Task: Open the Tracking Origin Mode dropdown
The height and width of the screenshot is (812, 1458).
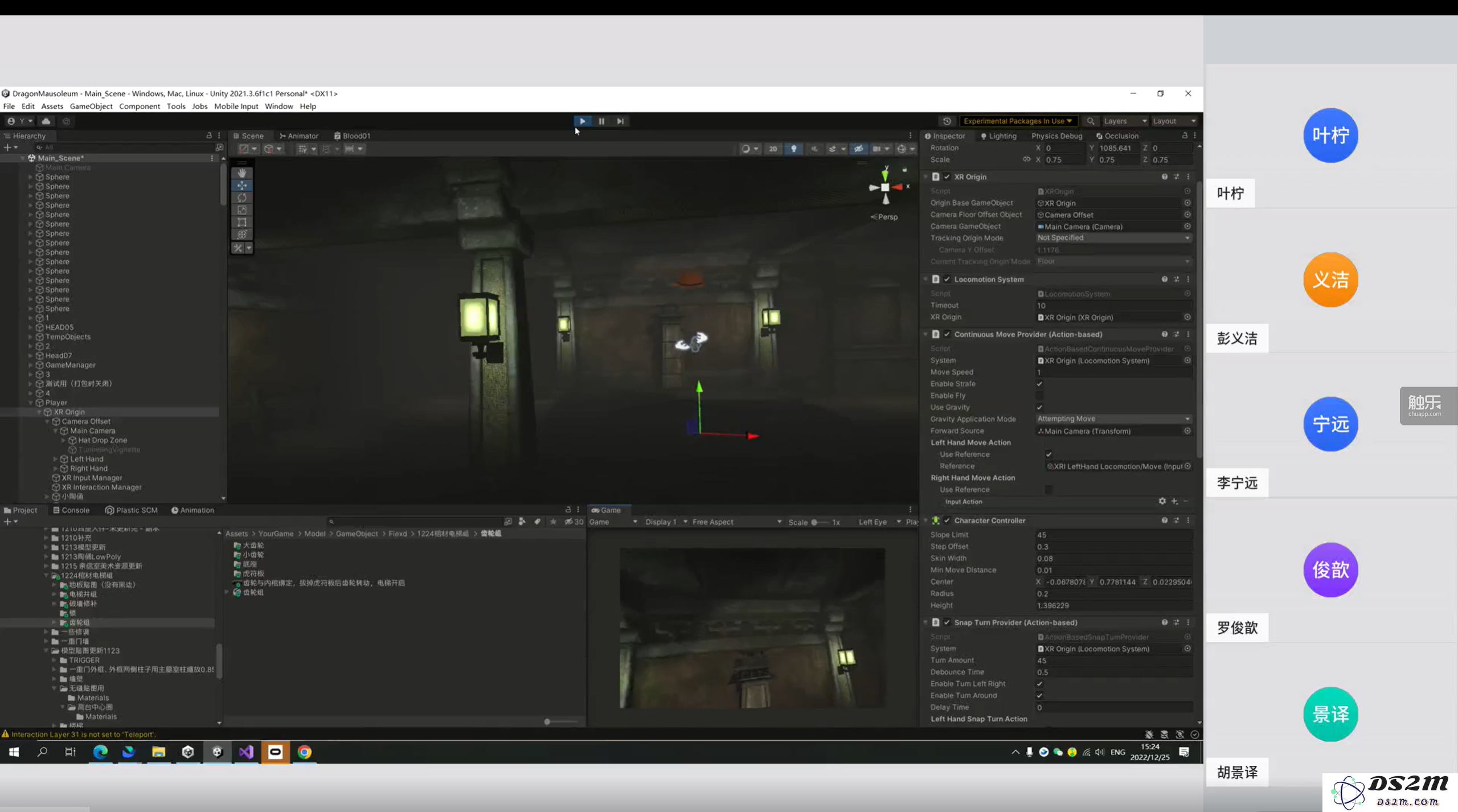Action: click(1113, 238)
